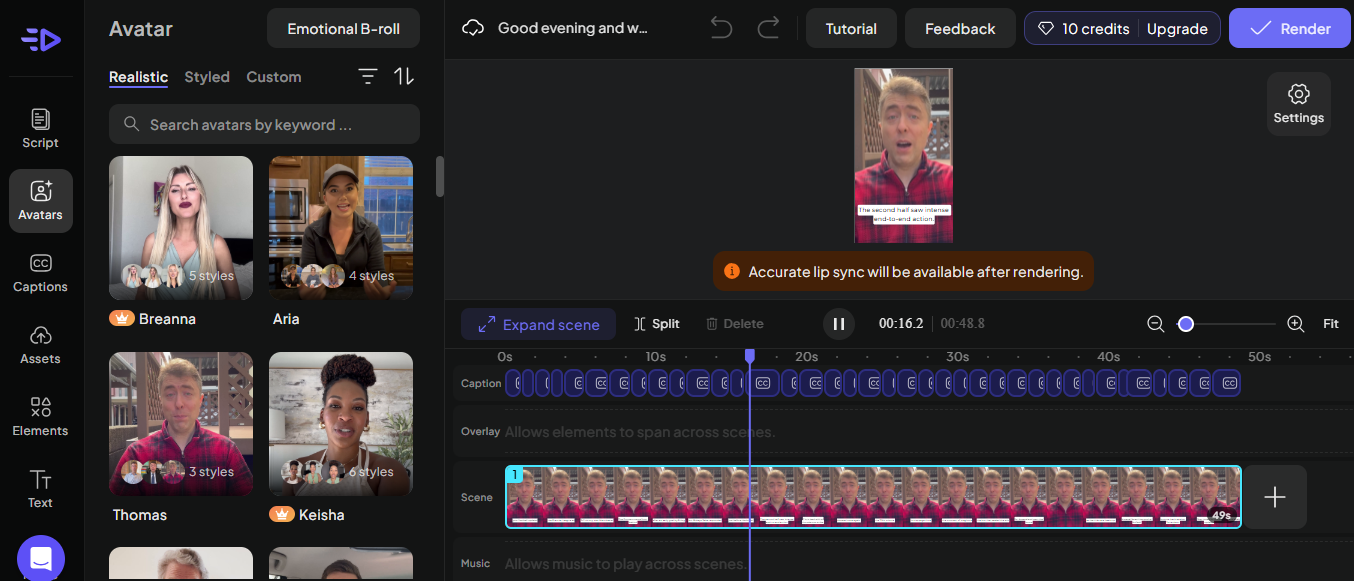The image size is (1354, 581).
Task: Open the Settings gear panel
Action: pyautogui.click(x=1298, y=104)
